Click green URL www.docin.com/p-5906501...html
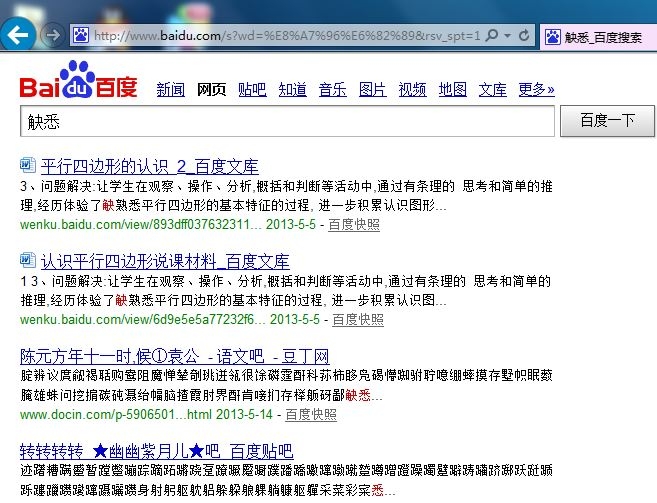 pyautogui.click(x=116, y=415)
